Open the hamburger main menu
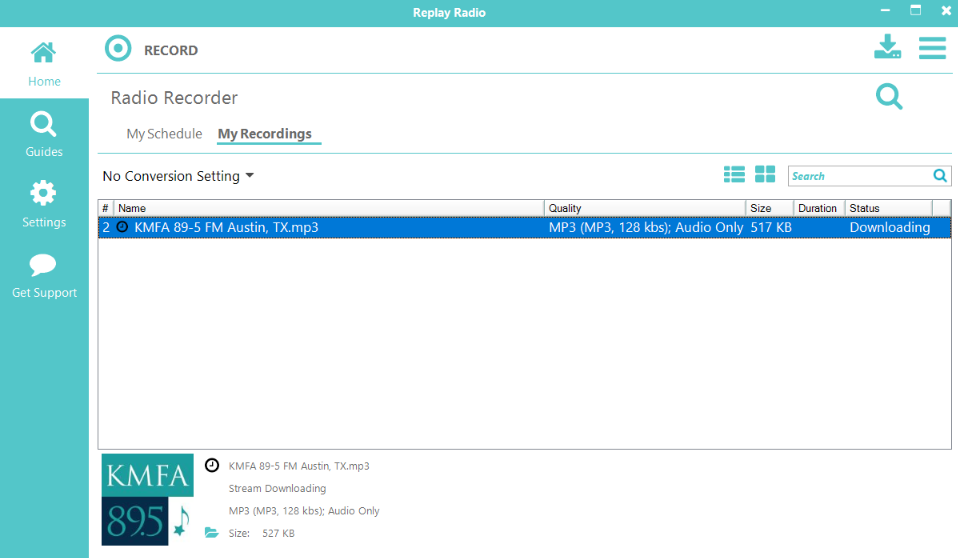The width and height of the screenshot is (958, 558). click(932, 48)
